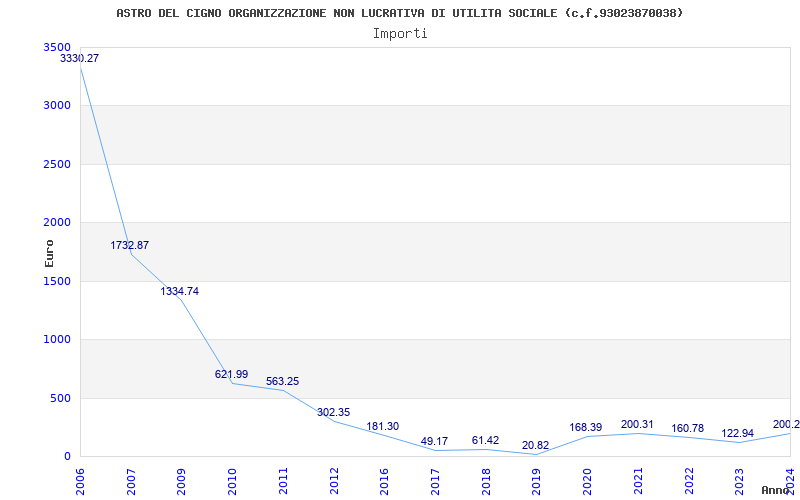
Task: Click x-axis year 2021
Action: 638,482
